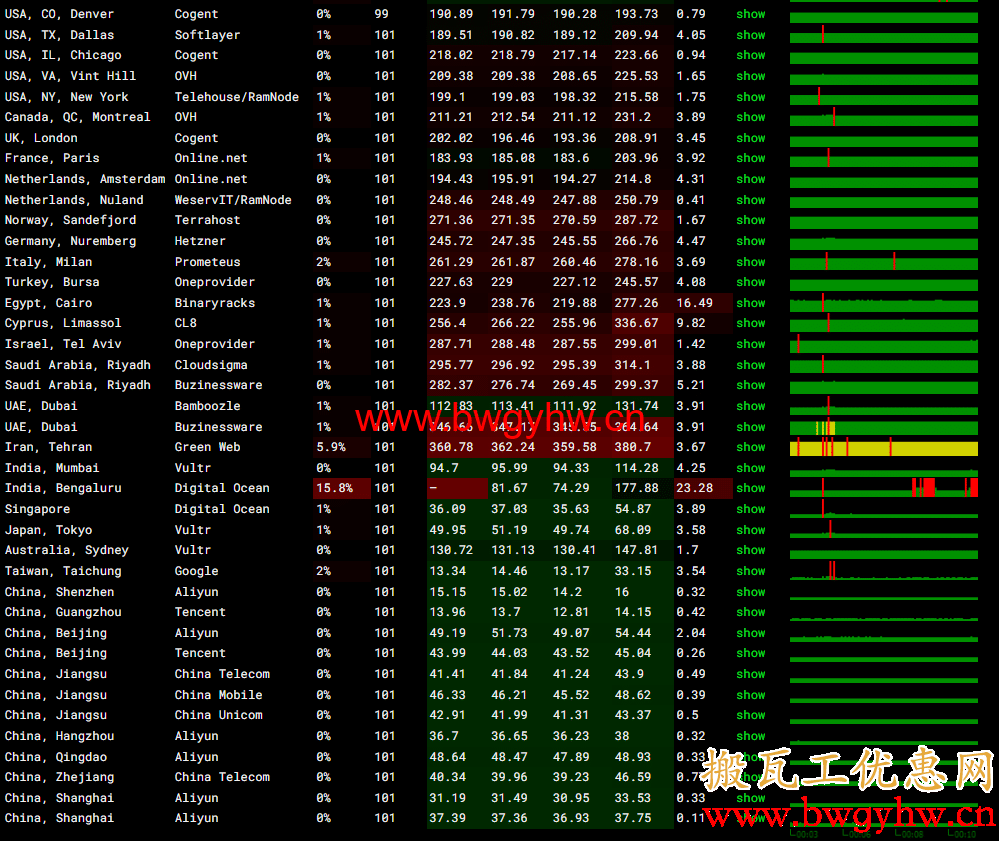This screenshot has width=999, height=841.
Task: Click show for Norway, Sandefjord
Action: coord(751,220)
